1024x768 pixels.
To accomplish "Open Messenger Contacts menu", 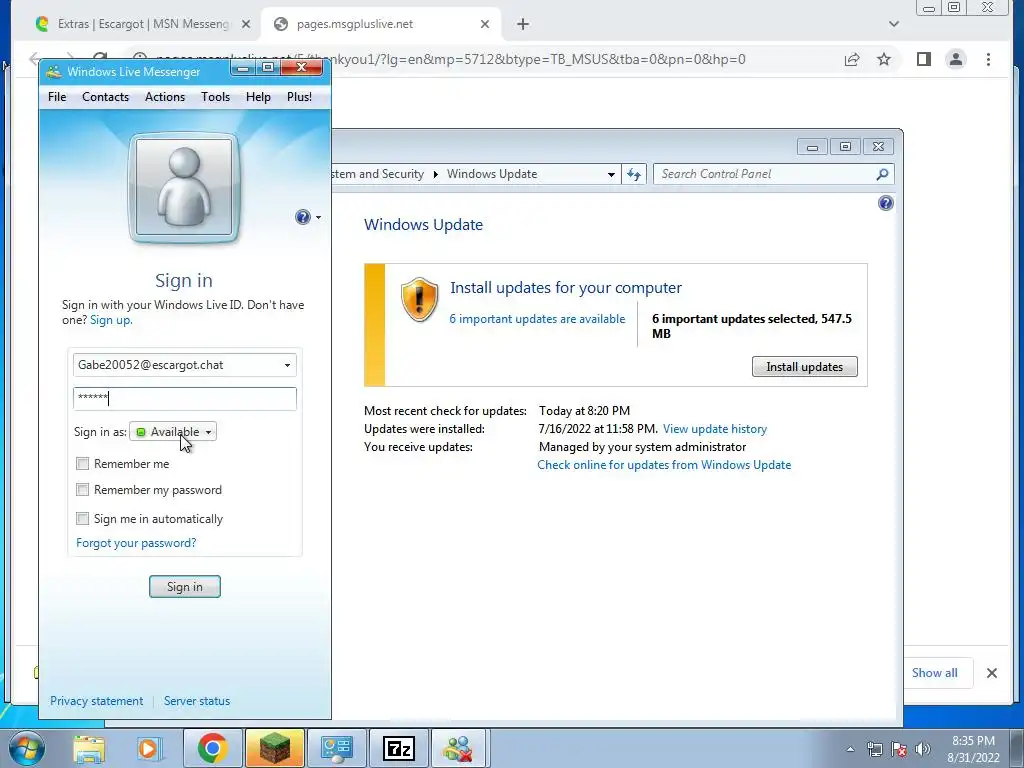I will pos(105,97).
